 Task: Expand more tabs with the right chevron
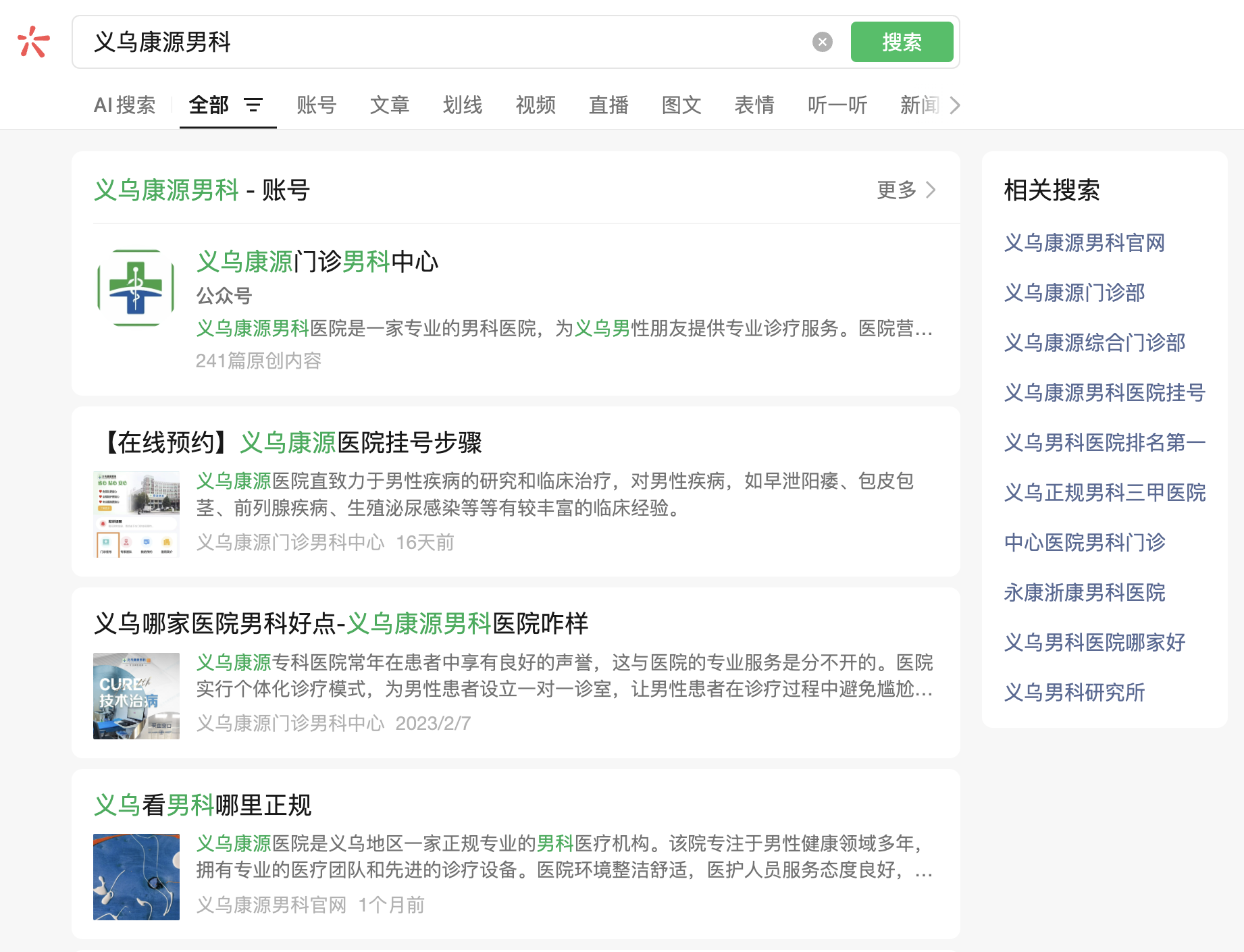point(954,105)
